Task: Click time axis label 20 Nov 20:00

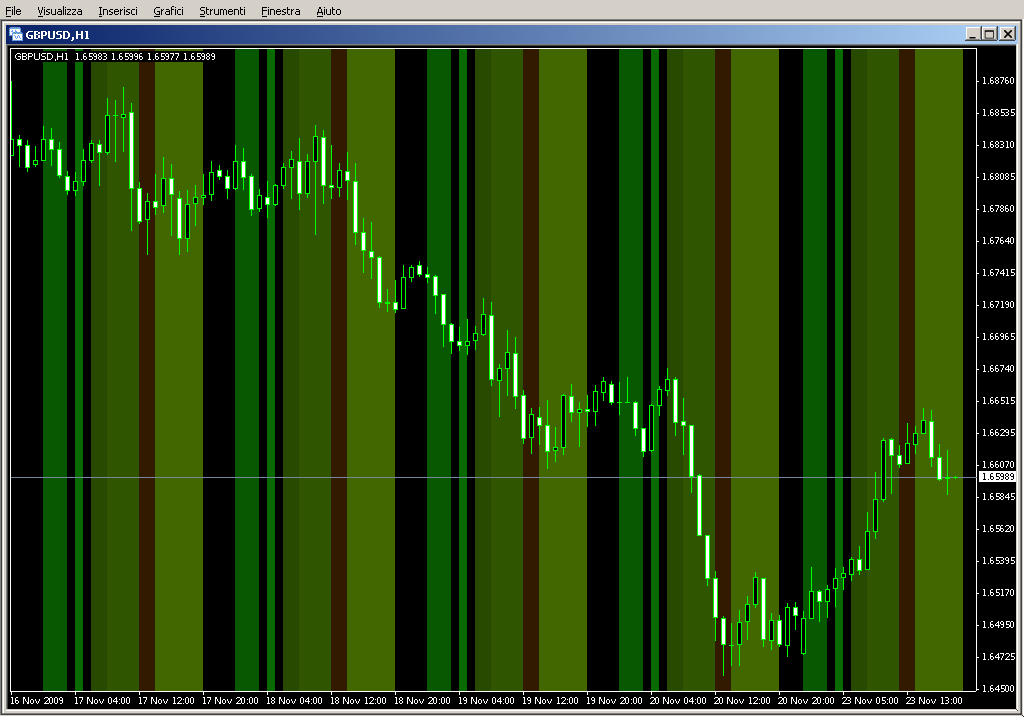Action: (x=807, y=701)
